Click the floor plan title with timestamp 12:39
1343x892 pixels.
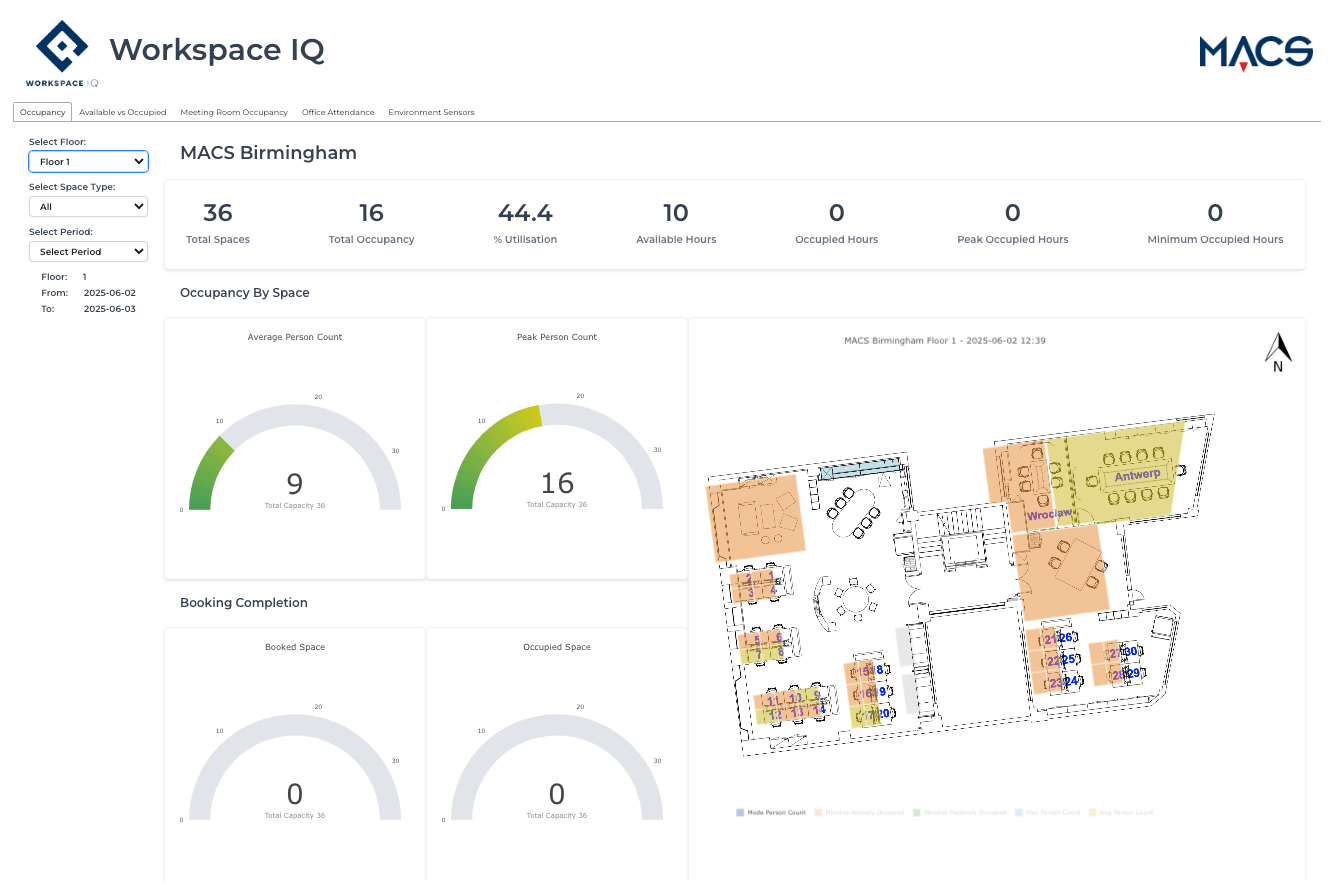click(945, 340)
